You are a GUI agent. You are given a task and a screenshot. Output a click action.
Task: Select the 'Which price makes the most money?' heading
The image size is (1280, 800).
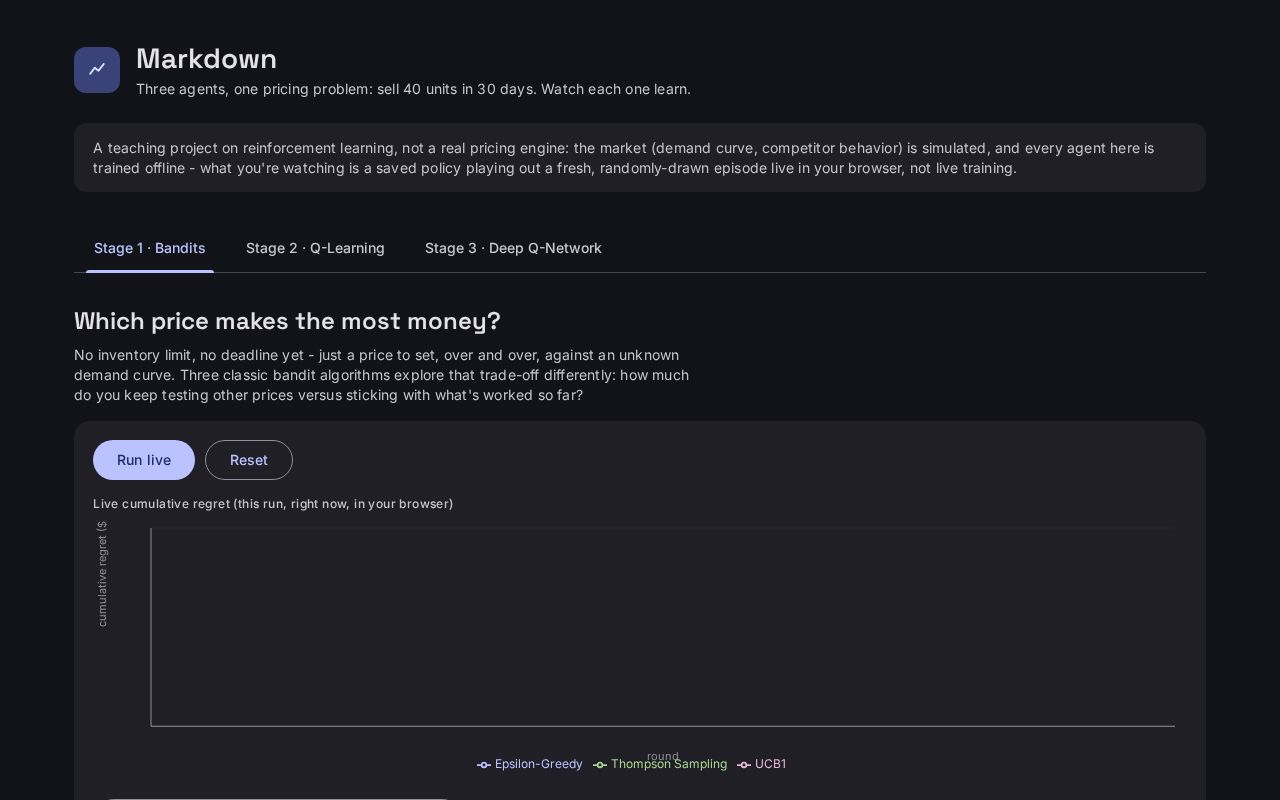point(287,321)
